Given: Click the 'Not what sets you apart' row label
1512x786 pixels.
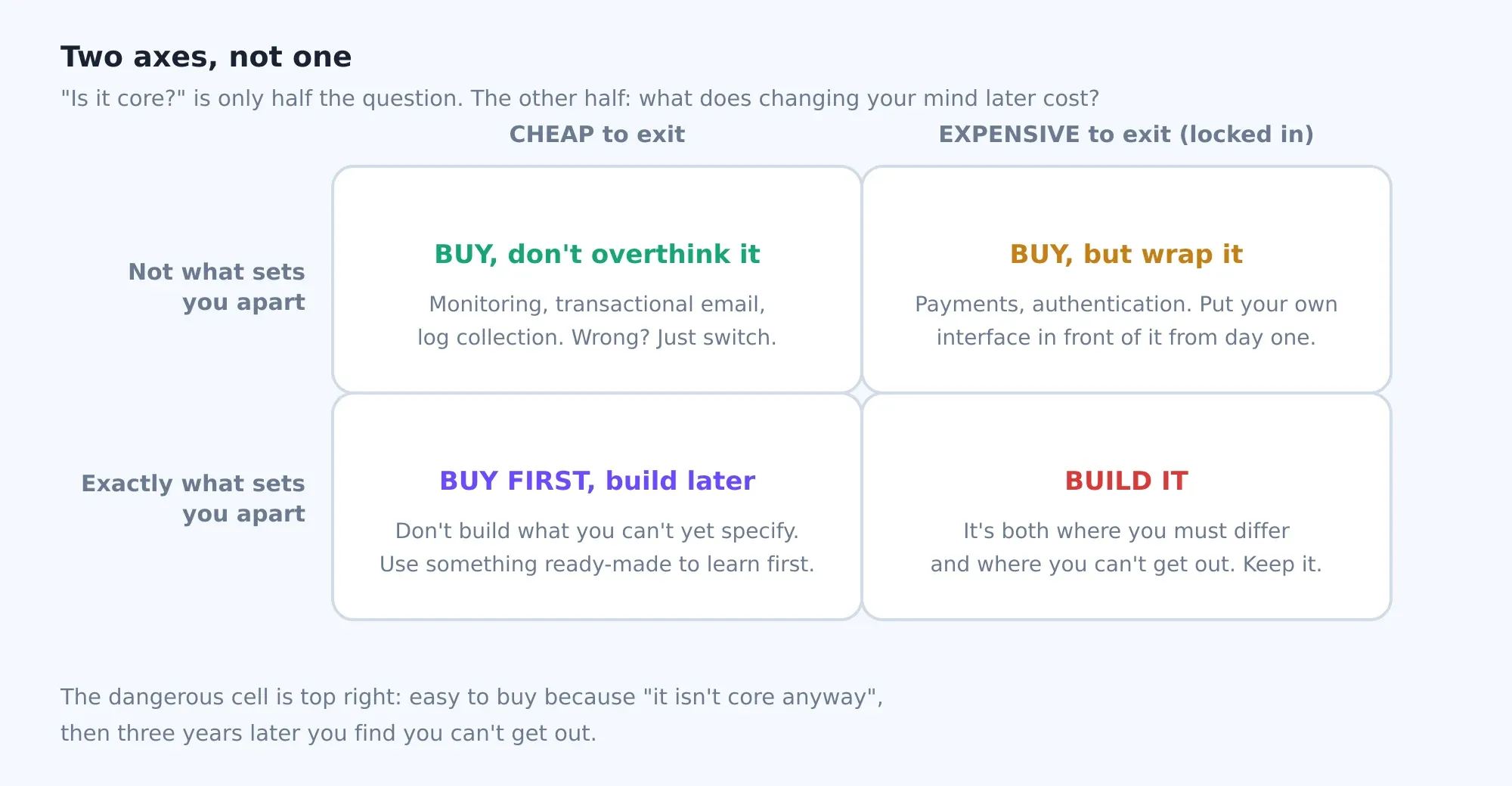Looking at the screenshot, I should pyautogui.click(x=217, y=286).
